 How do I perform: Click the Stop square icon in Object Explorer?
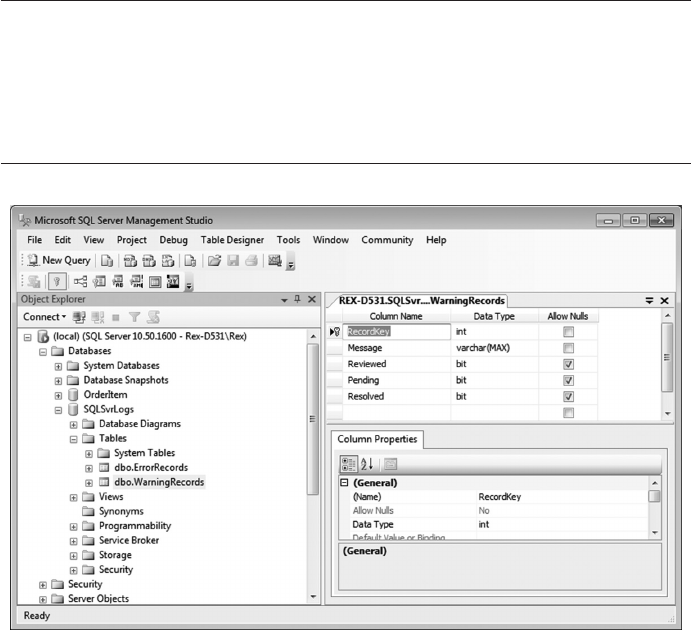click(116, 317)
